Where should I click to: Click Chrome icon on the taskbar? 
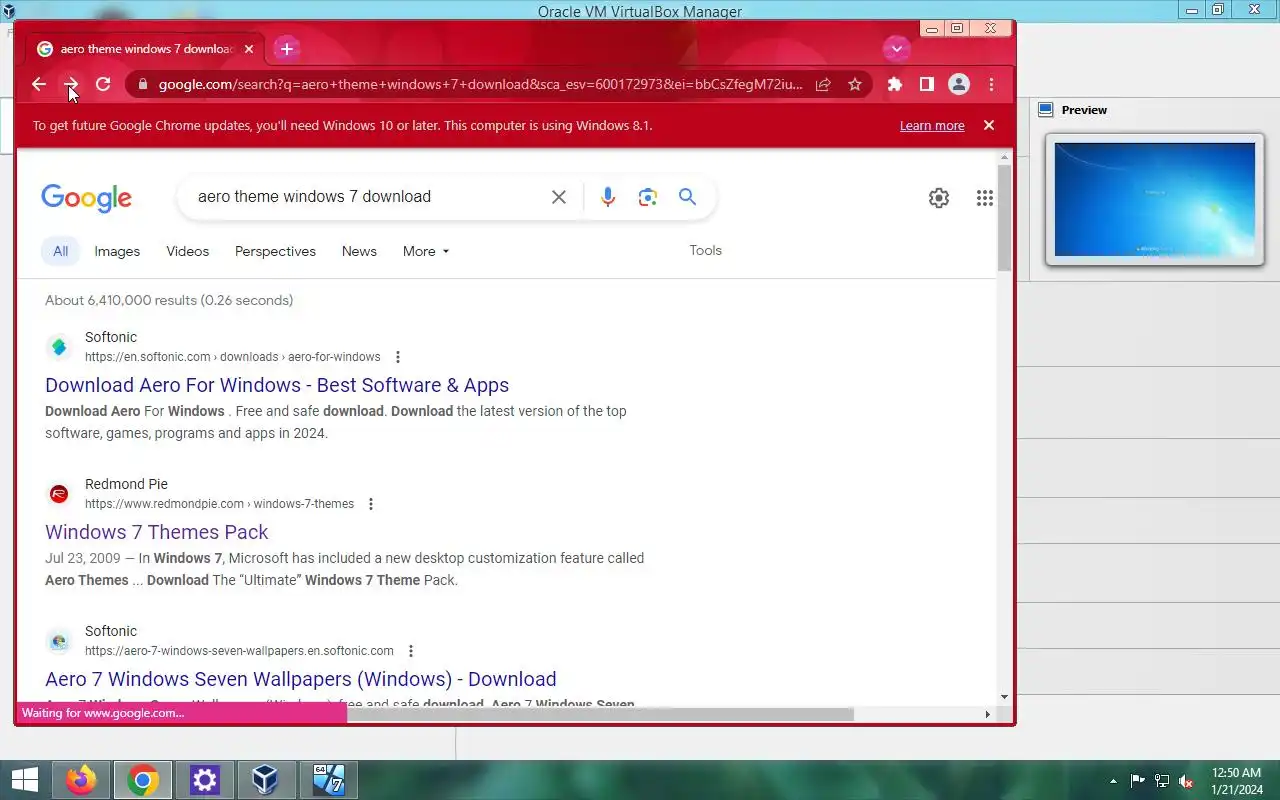(x=143, y=780)
